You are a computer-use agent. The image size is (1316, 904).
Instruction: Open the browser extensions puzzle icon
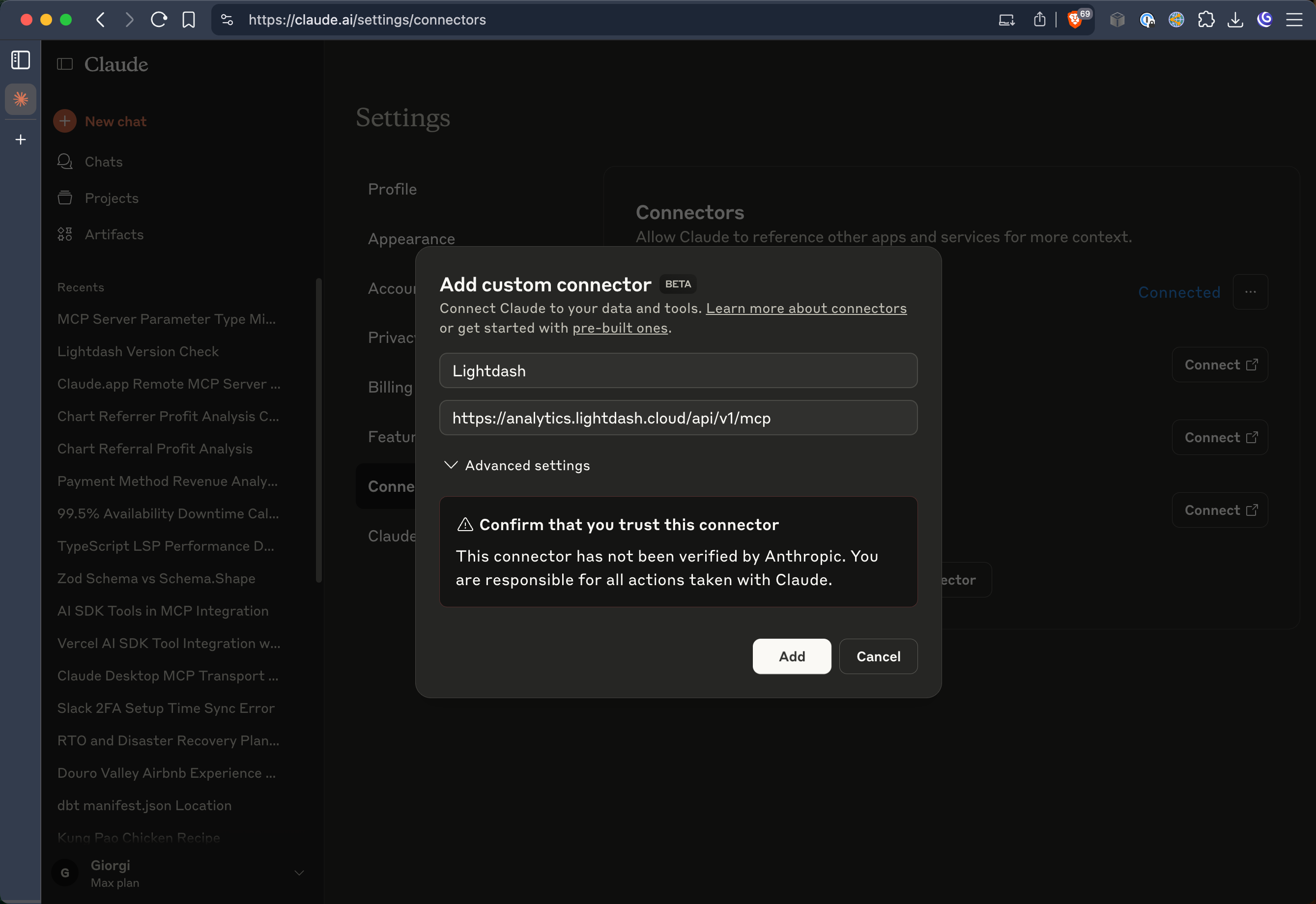1207,19
